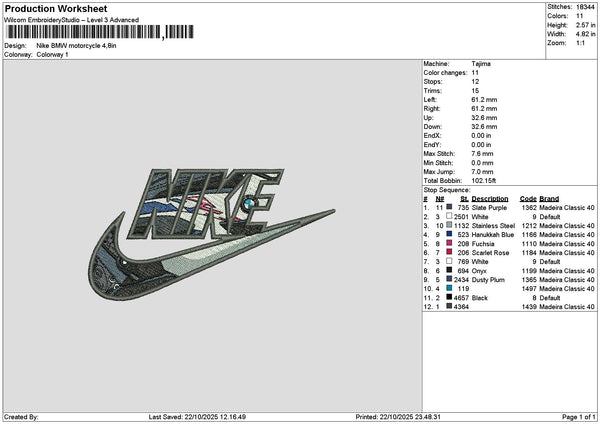
Task: Click the Min Stitch value 0.0 mm
Action: pyautogui.click(x=482, y=163)
